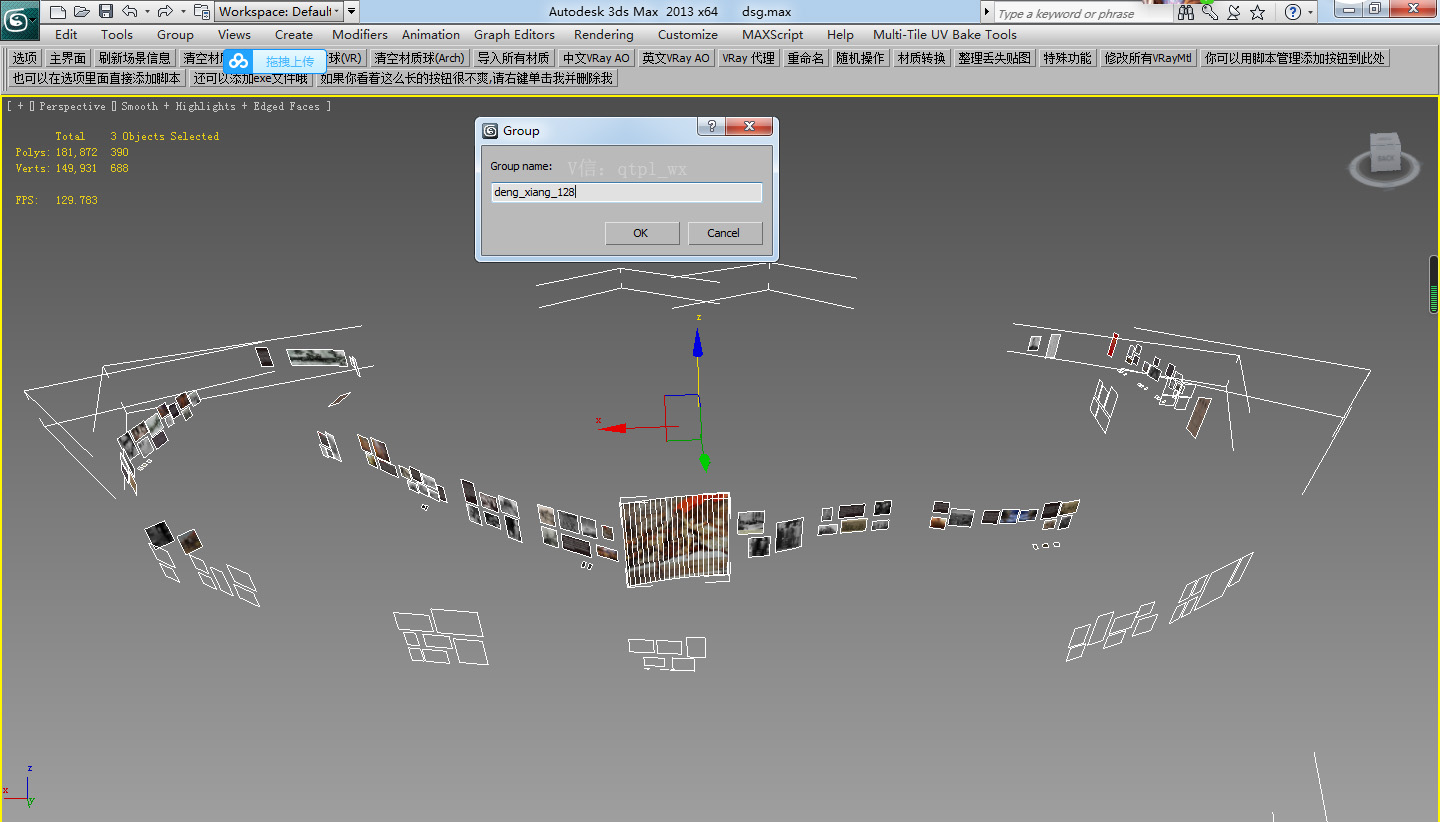Click the 选项 toolbar button

pos(24,58)
